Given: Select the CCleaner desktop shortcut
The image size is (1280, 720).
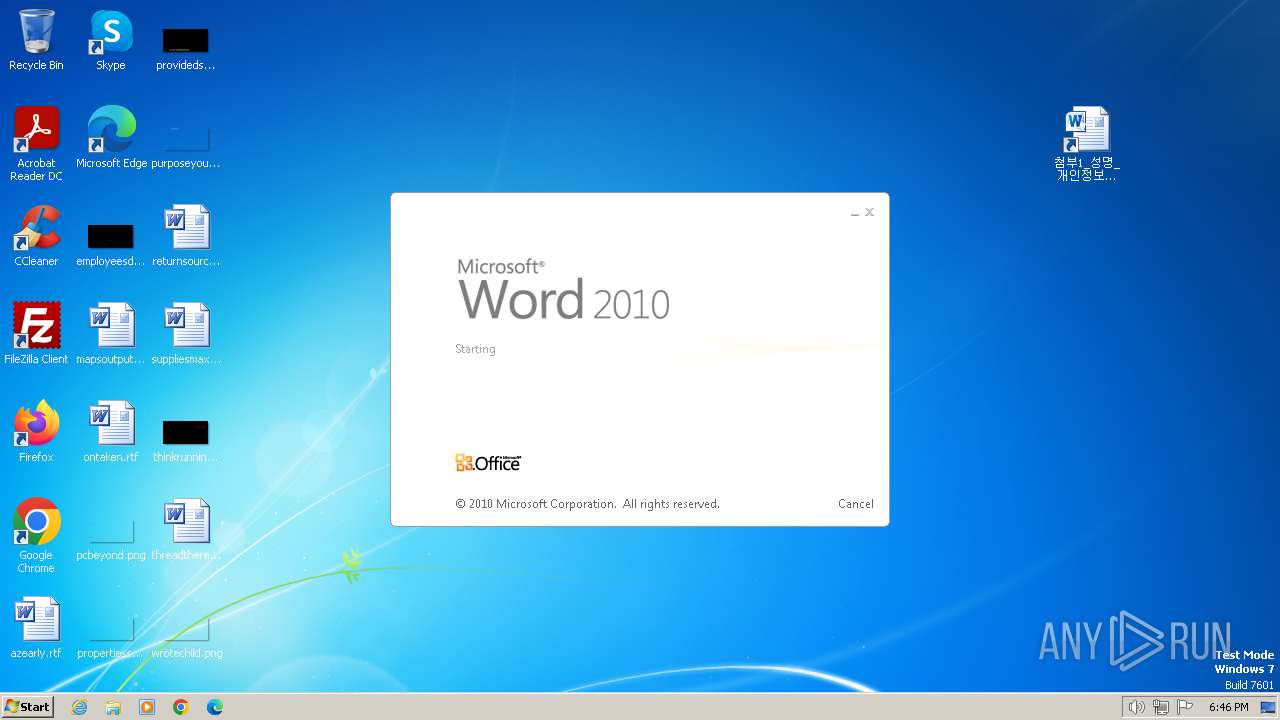Looking at the screenshot, I should [36, 236].
